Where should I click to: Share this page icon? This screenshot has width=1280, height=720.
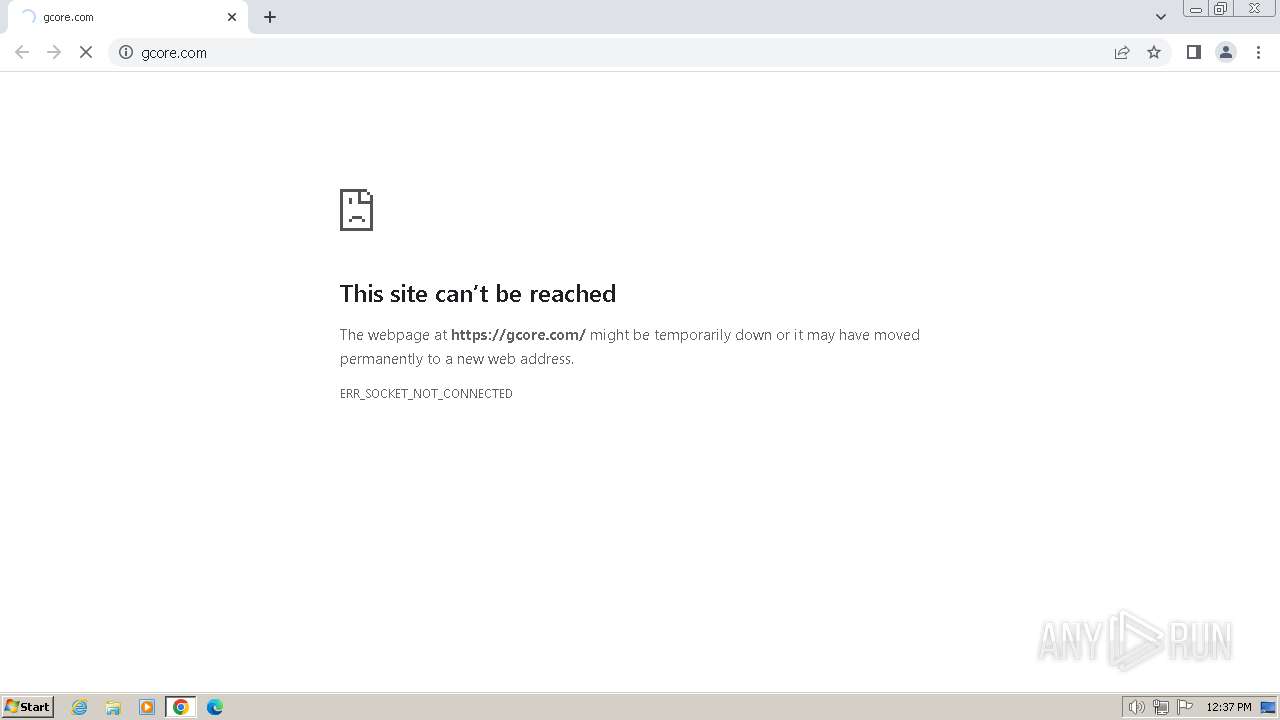click(x=1122, y=52)
